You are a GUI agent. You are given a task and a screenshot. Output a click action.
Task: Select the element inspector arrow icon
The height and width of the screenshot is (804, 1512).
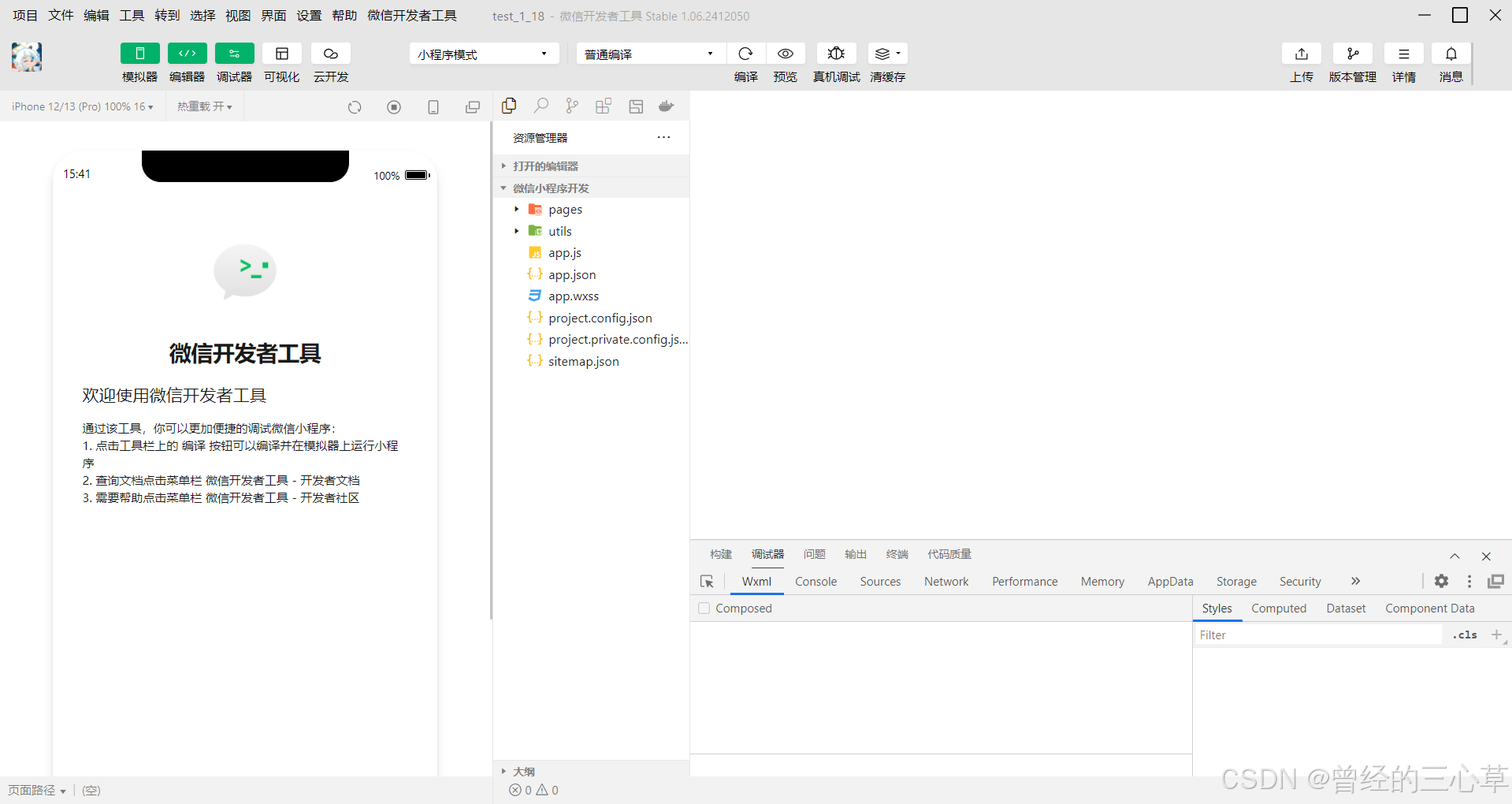pos(707,582)
